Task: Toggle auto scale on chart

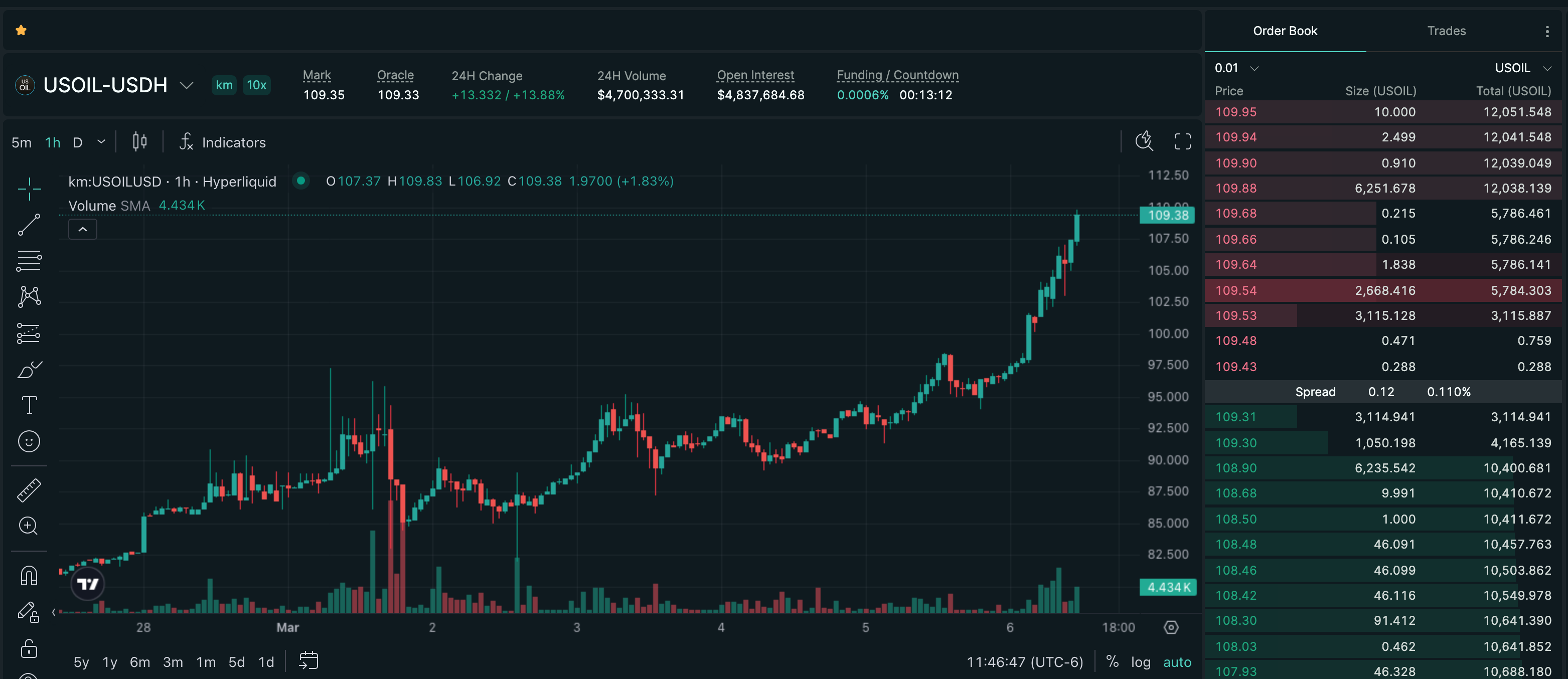Action: click(1177, 662)
